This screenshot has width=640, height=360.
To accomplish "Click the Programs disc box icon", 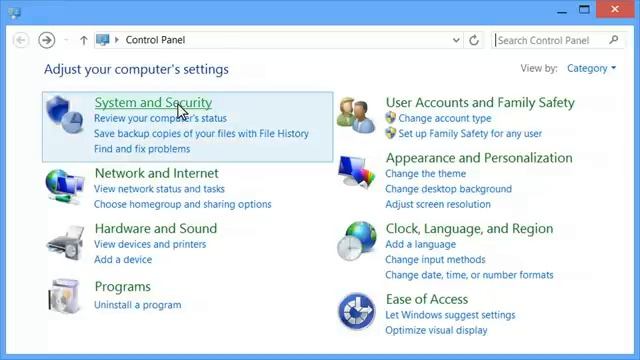I will pyautogui.click(x=64, y=296).
